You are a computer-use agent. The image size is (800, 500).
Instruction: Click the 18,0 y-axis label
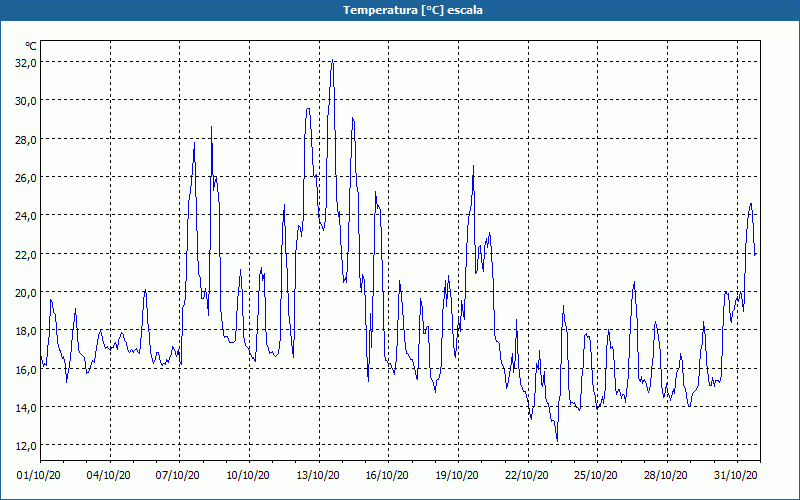coord(25,331)
